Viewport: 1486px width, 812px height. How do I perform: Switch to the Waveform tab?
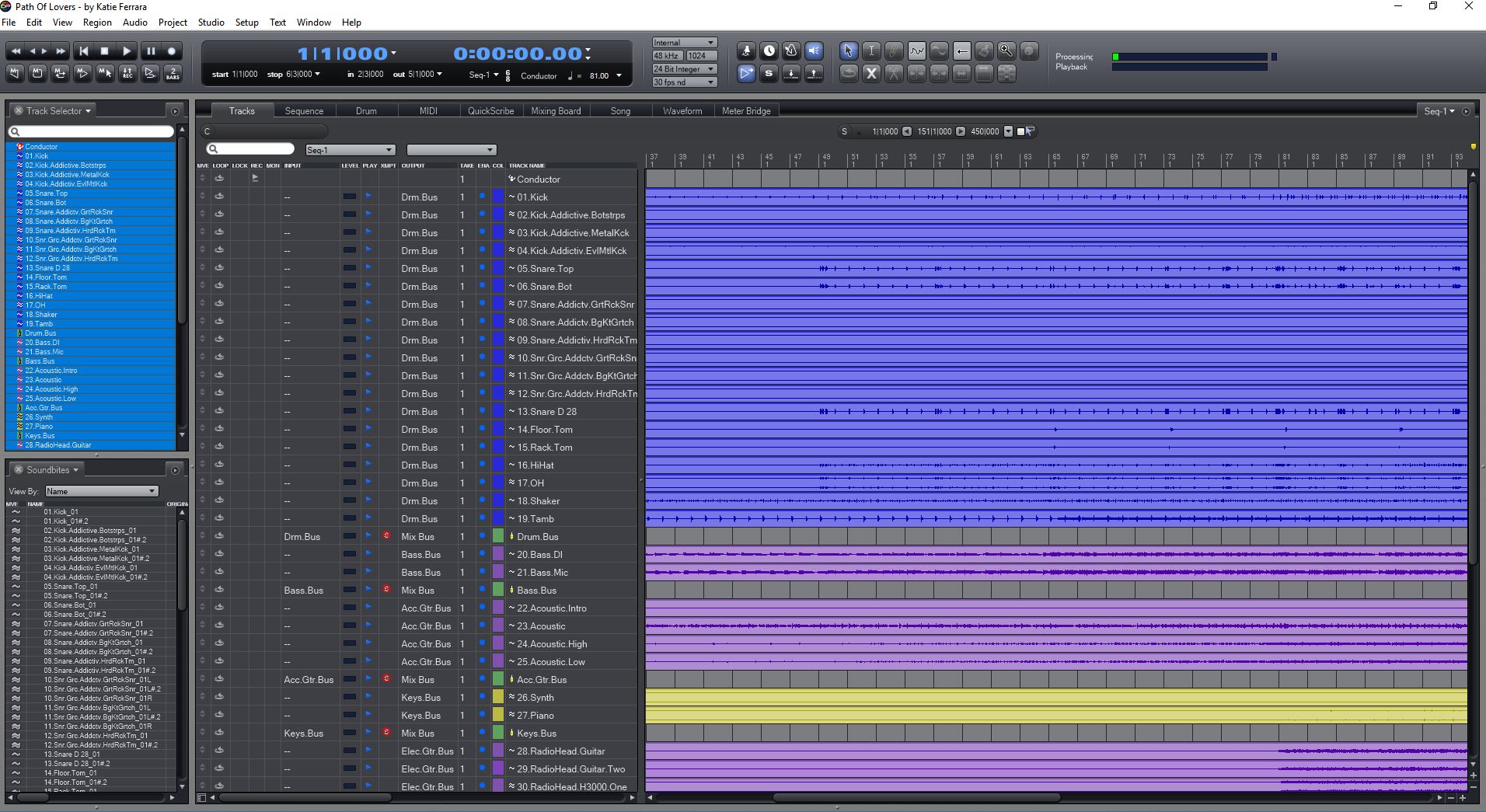coord(682,111)
